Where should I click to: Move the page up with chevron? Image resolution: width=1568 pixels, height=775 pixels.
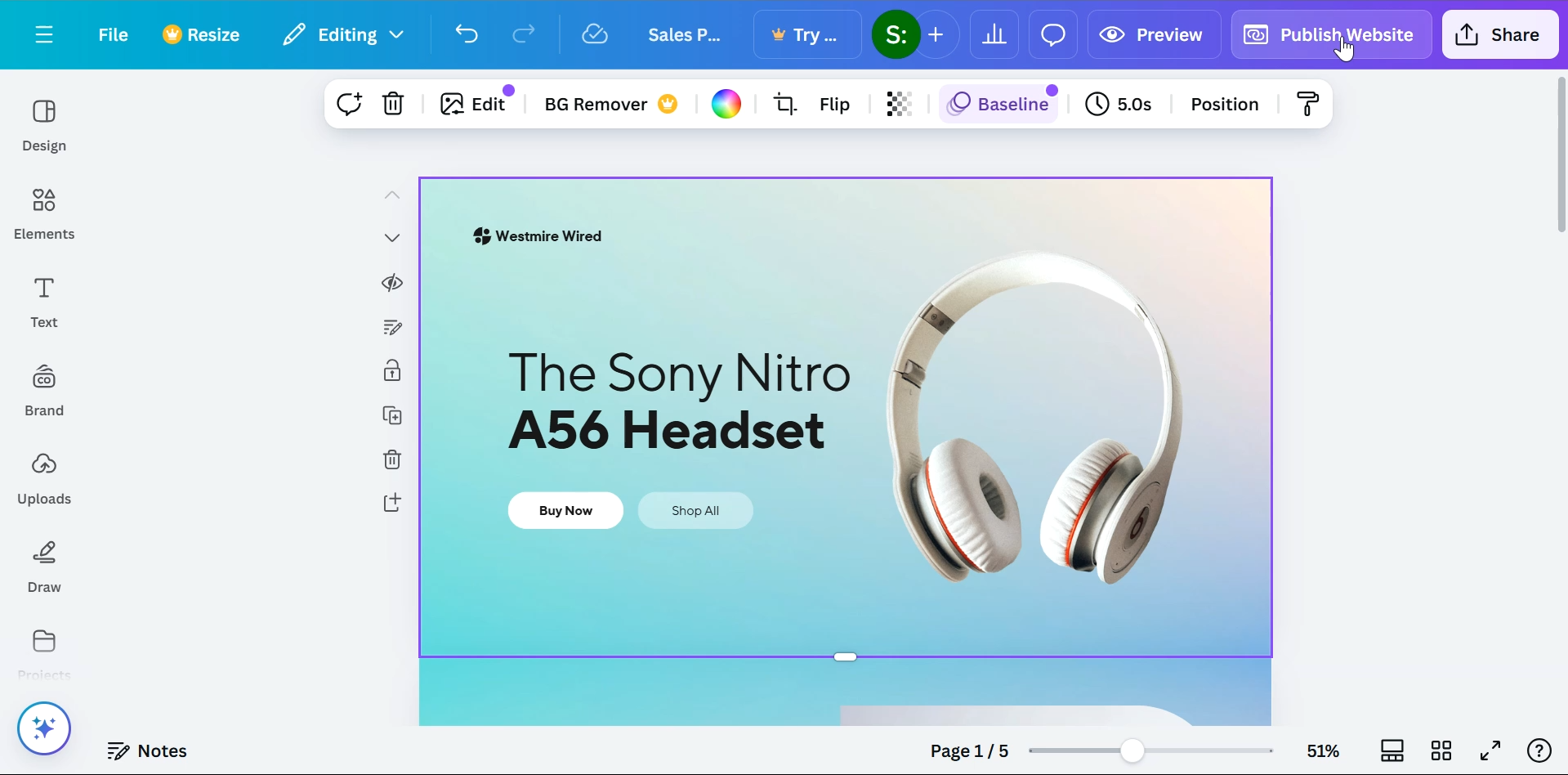392,195
